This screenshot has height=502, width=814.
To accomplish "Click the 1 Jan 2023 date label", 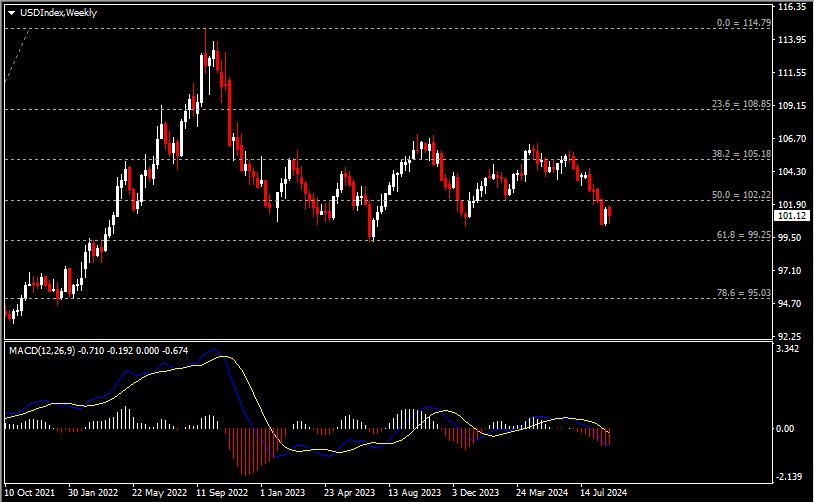I will click(x=282, y=492).
